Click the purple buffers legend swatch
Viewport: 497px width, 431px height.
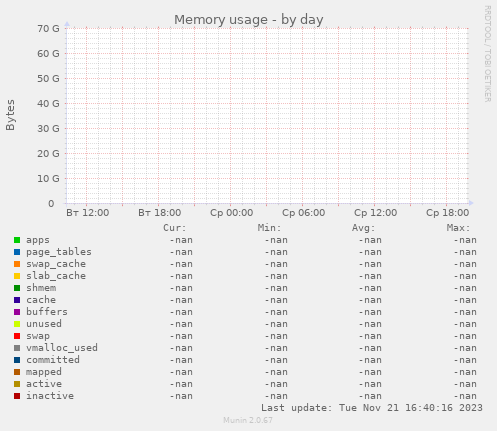click(x=17, y=312)
